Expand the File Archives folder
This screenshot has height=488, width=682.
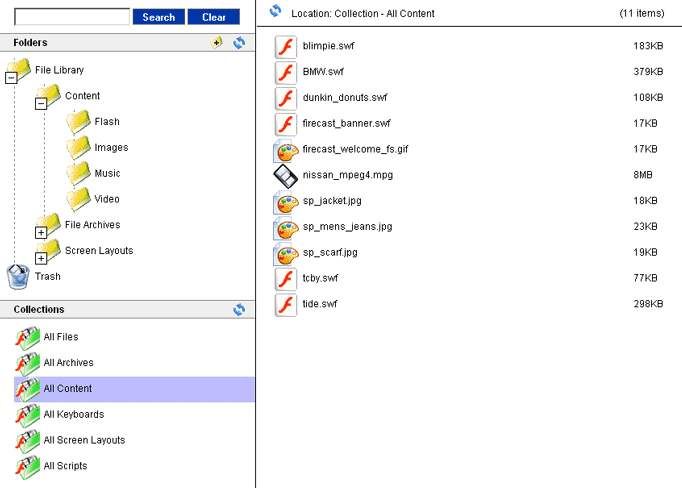click(x=41, y=233)
